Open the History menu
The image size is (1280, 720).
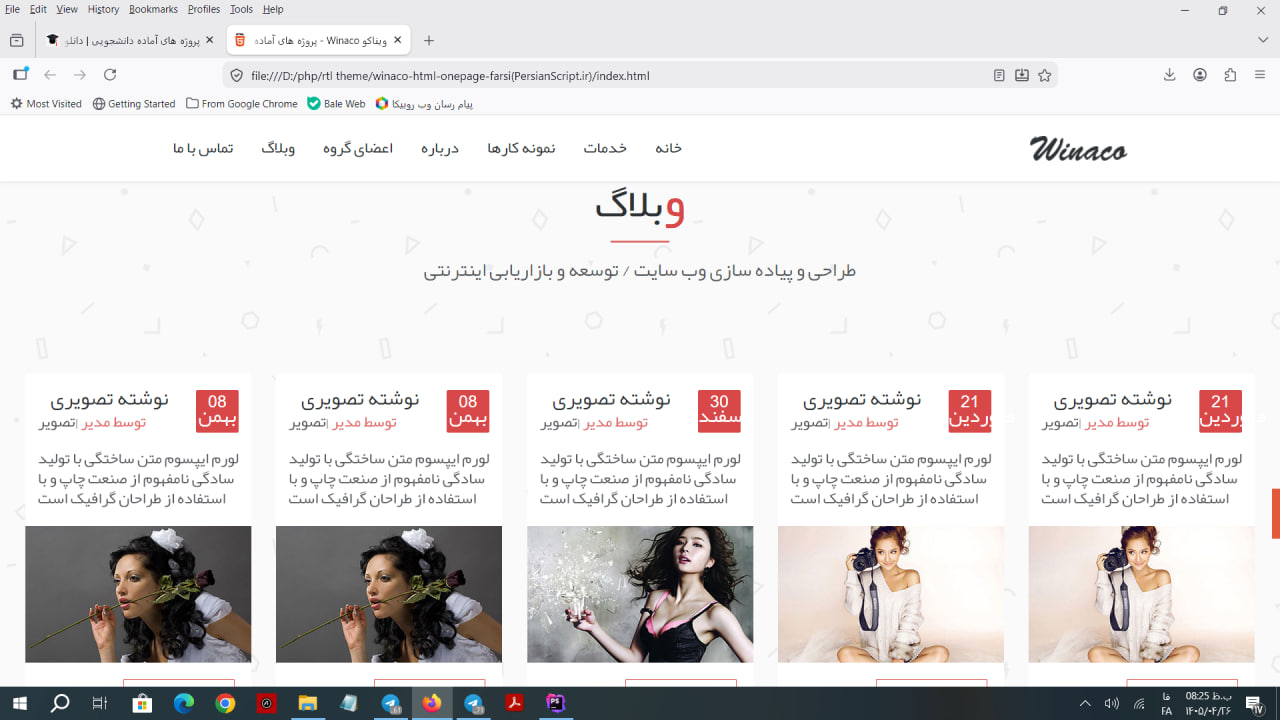tap(103, 9)
